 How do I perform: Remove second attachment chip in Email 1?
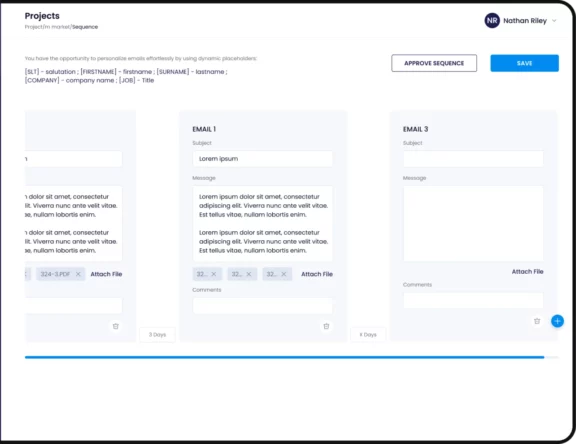249,274
